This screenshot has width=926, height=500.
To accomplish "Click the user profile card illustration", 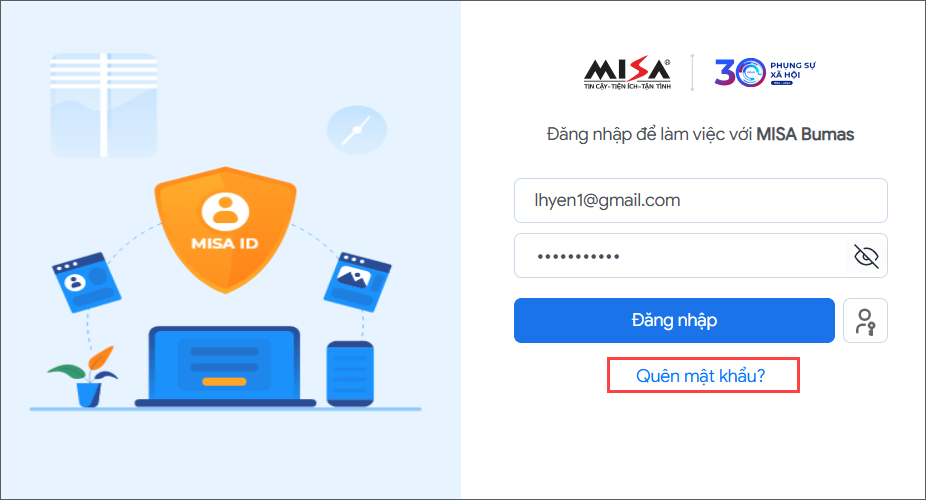I will tap(86, 283).
